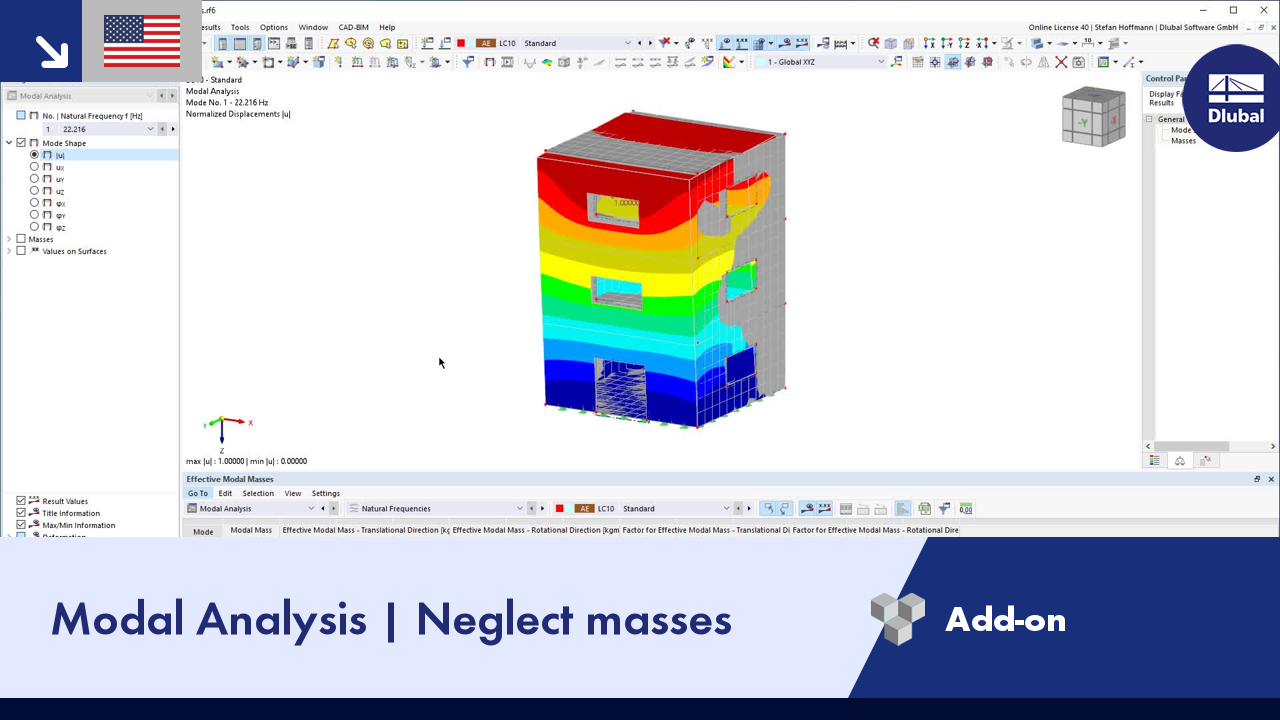The image size is (1280, 720).
Task: Click the Modal Mass column header
Action: click(x=250, y=531)
